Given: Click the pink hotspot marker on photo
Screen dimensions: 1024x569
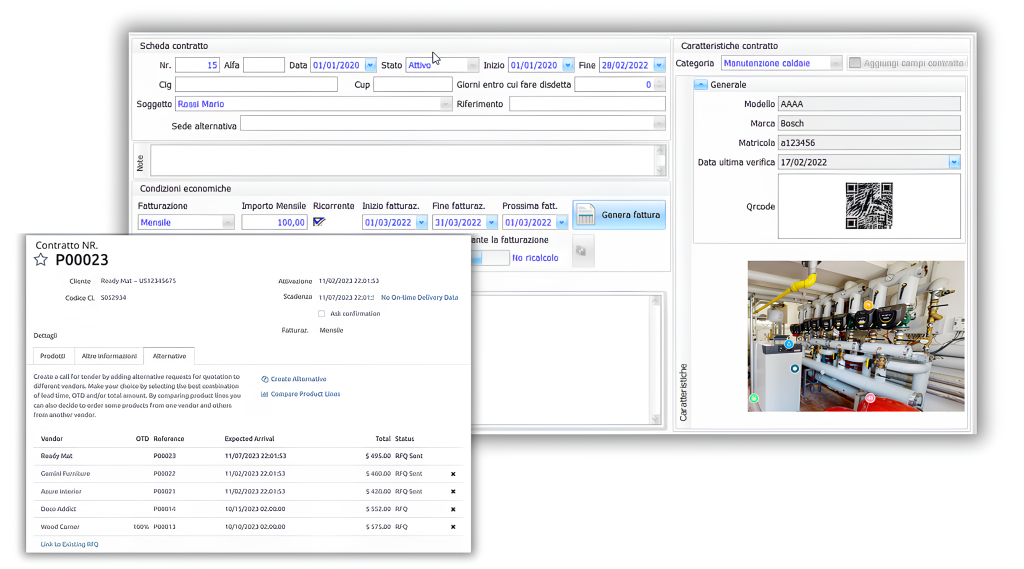Looking at the screenshot, I should coord(870,398).
